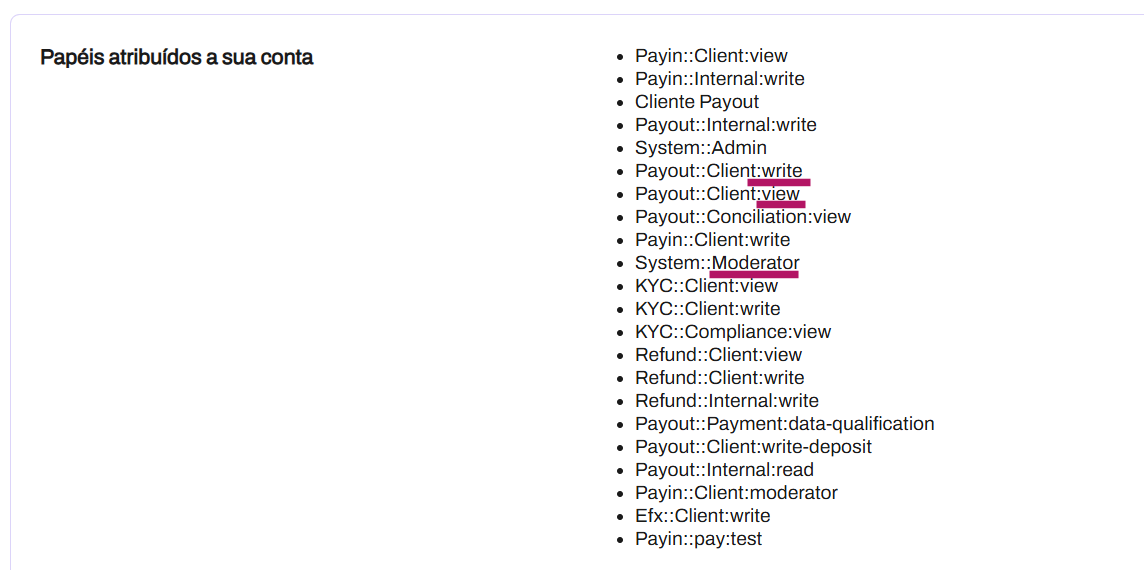Click Payout::Payment:data-qualification role

[x=785, y=424]
